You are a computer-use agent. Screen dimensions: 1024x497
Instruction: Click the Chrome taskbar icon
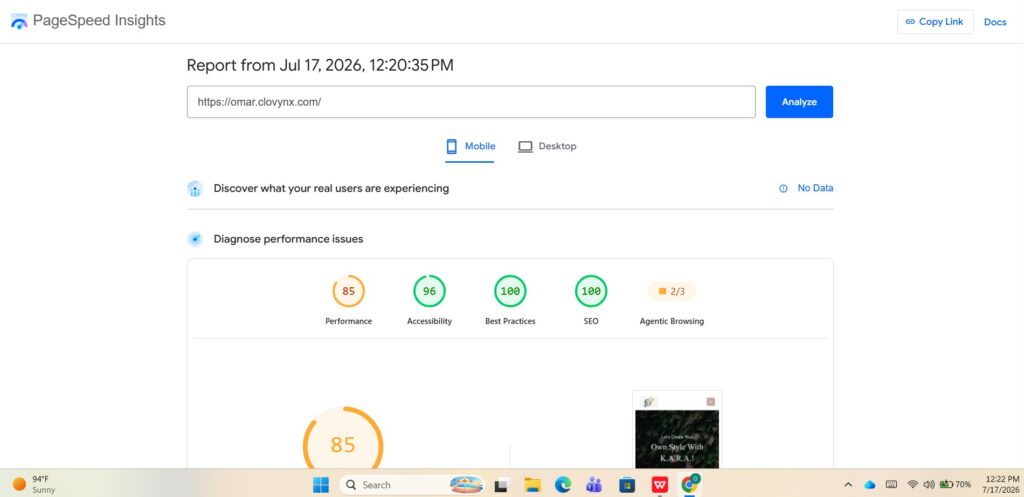[690, 485]
